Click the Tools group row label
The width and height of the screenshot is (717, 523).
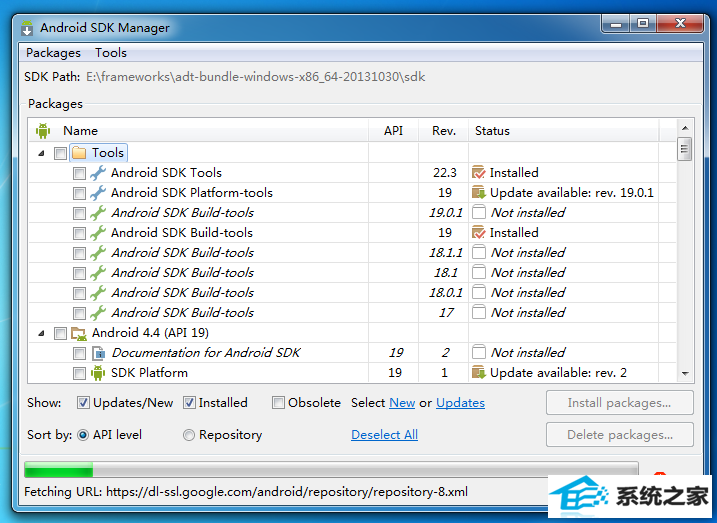pyautogui.click(x=107, y=153)
